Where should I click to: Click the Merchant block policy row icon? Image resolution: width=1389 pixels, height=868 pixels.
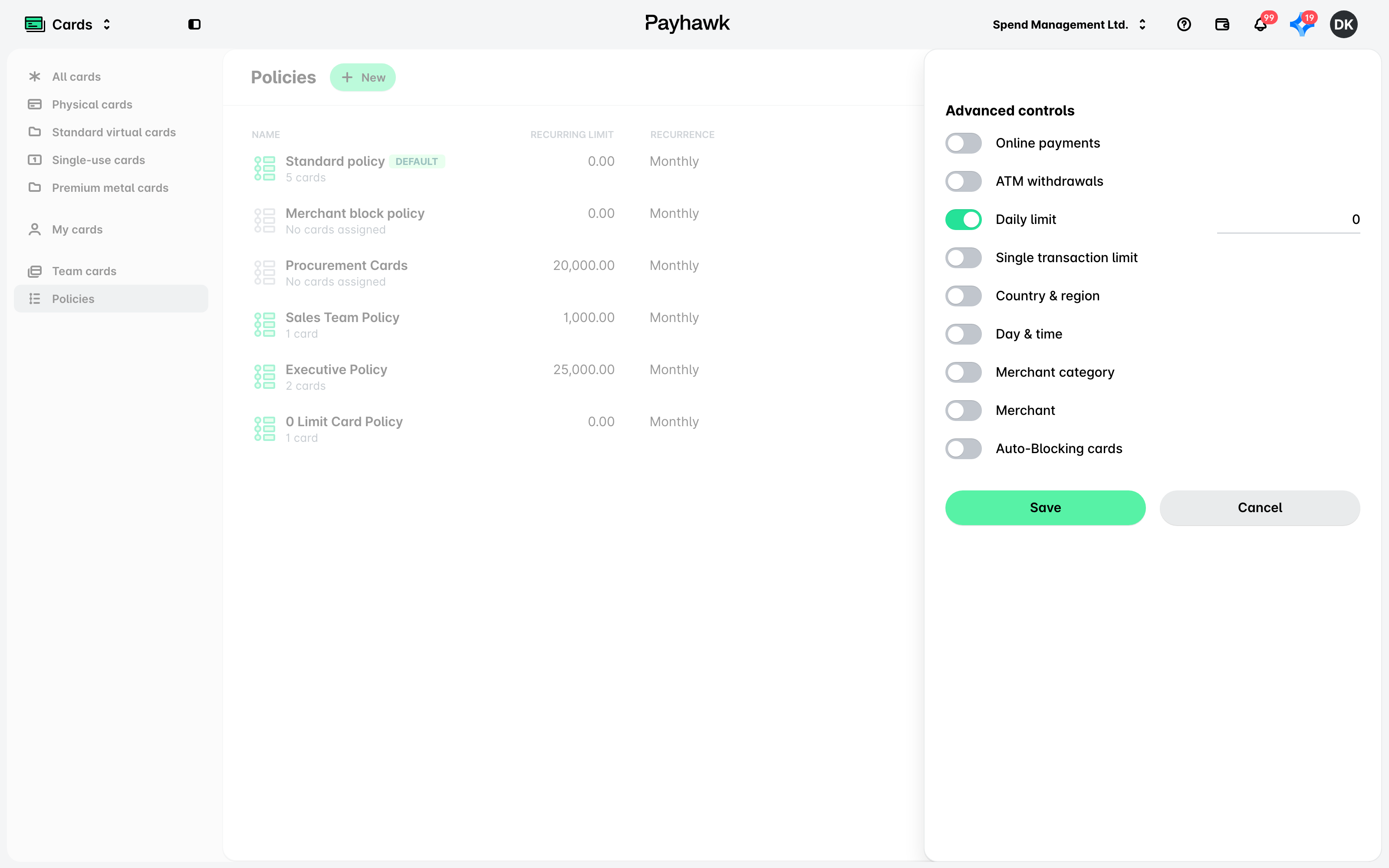265,220
